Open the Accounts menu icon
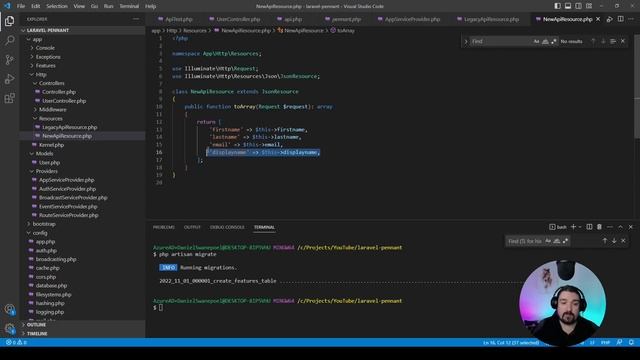This screenshot has height=360, width=640. (9, 309)
